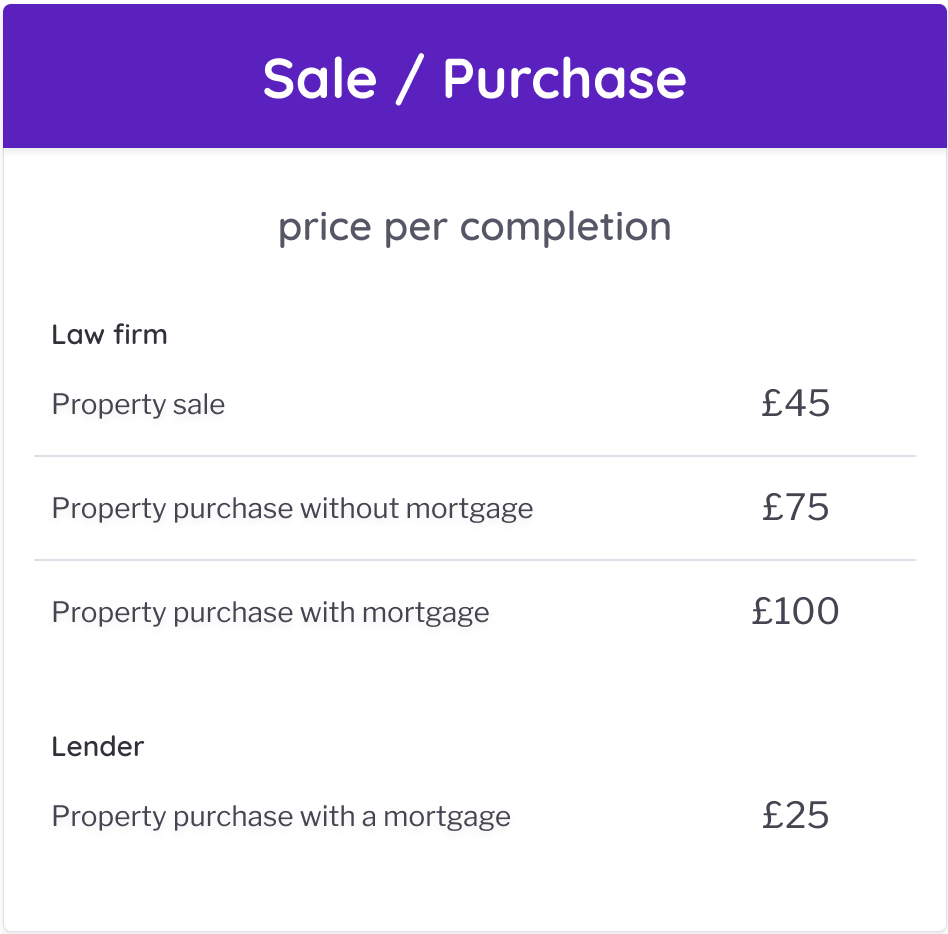Select the "Lender" section label
Image resolution: width=948 pixels, height=934 pixels.
click(97, 746)
